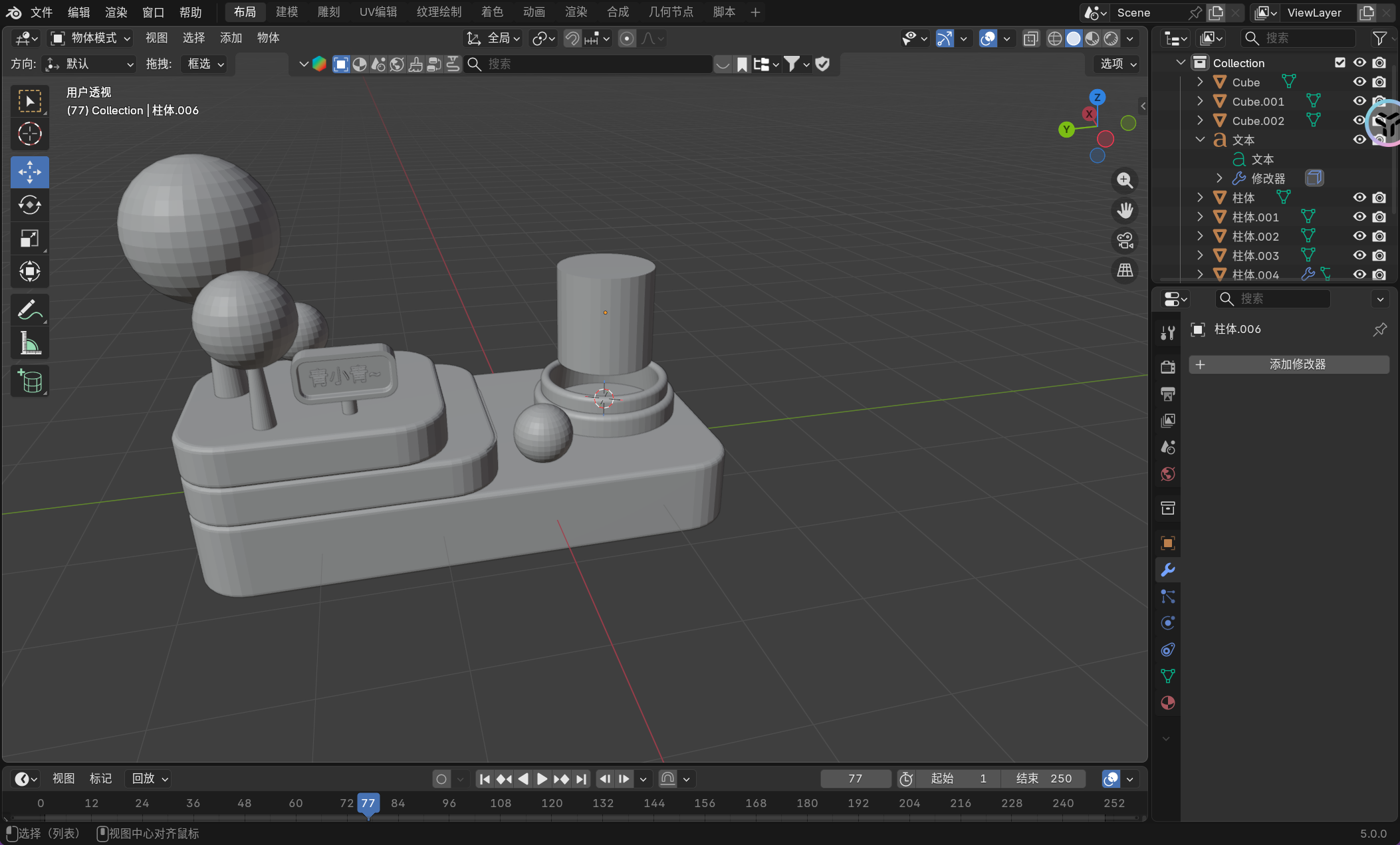Open the 物体模式 mode dropdown
The image size is (1400, 845).
[x=91, y=38]
